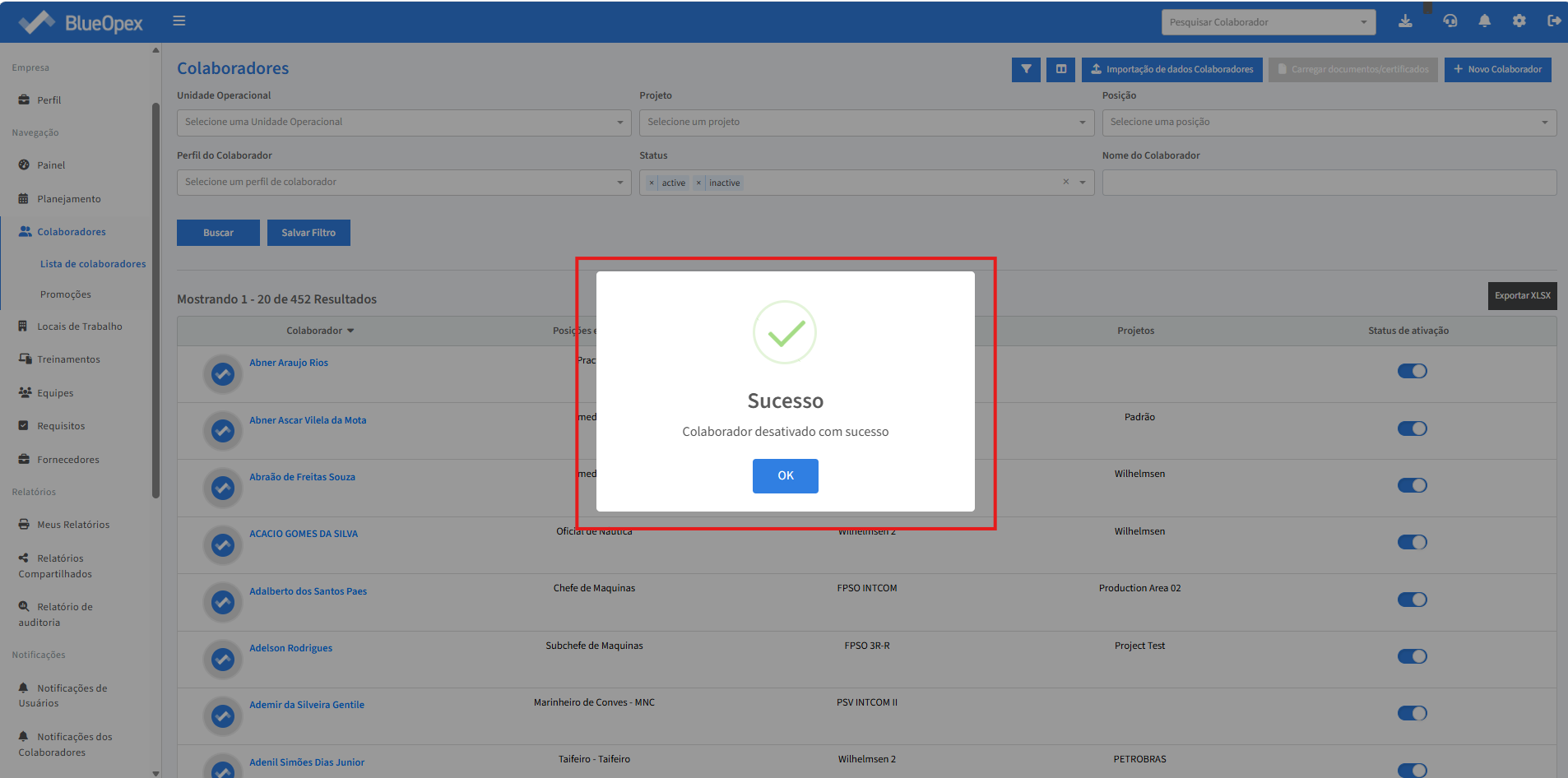Click the filter funnel button
This screenshot has width=1568, height=778.
click(1026, 69)
